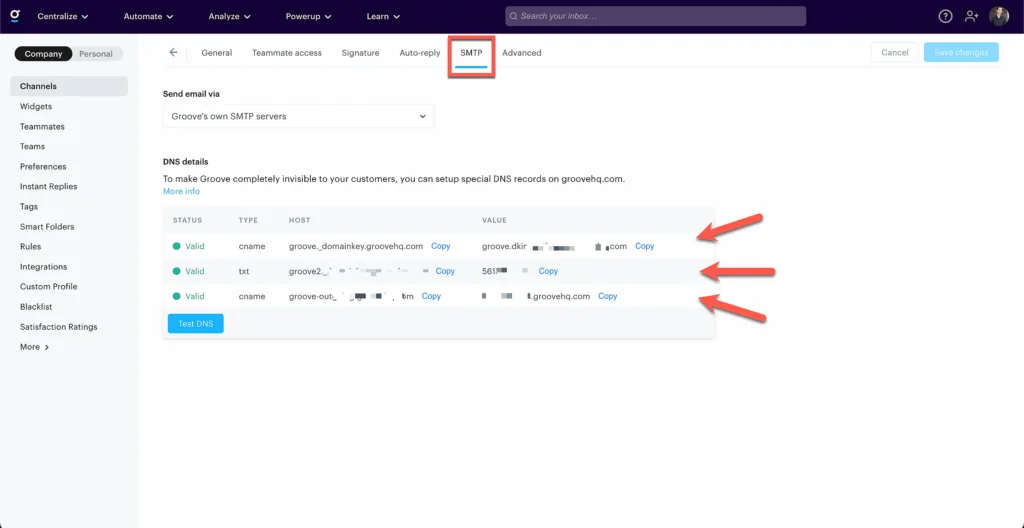Open Smart Folders in the sidebar
1024x528 pixels.
[47, 227]
